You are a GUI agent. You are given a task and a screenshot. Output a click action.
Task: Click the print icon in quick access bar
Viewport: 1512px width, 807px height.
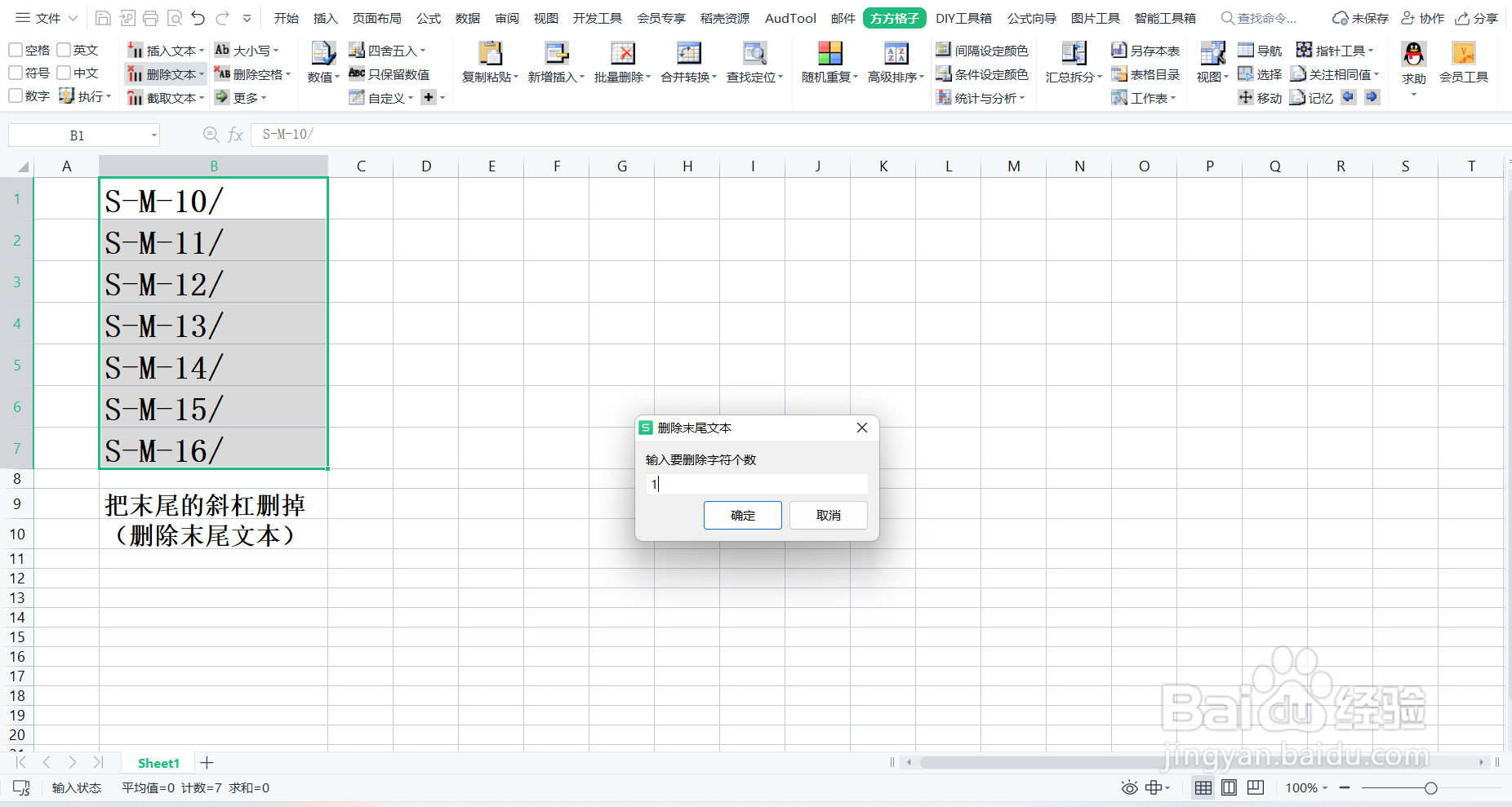tap(150, 18)
